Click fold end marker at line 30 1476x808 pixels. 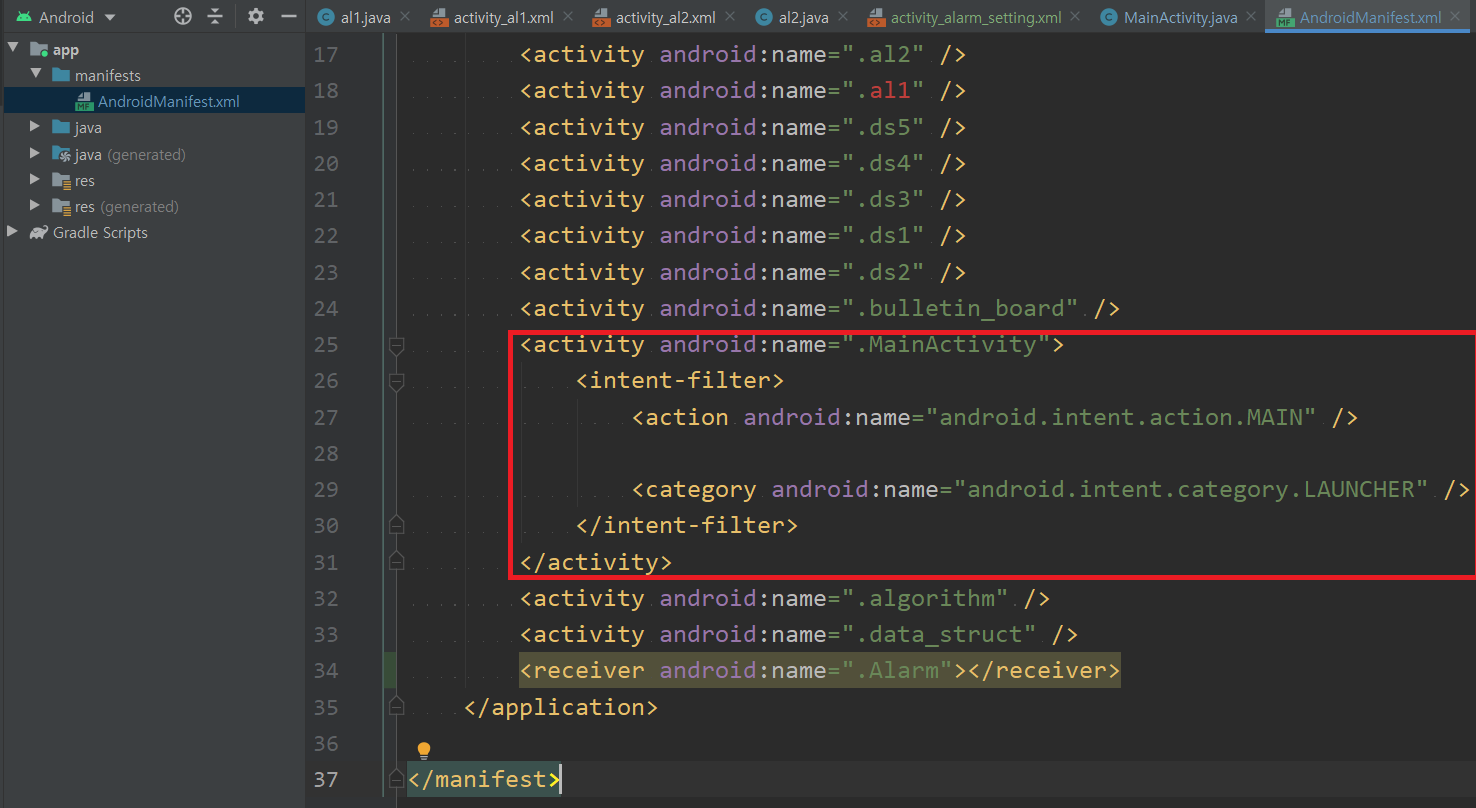coord(396,525)
